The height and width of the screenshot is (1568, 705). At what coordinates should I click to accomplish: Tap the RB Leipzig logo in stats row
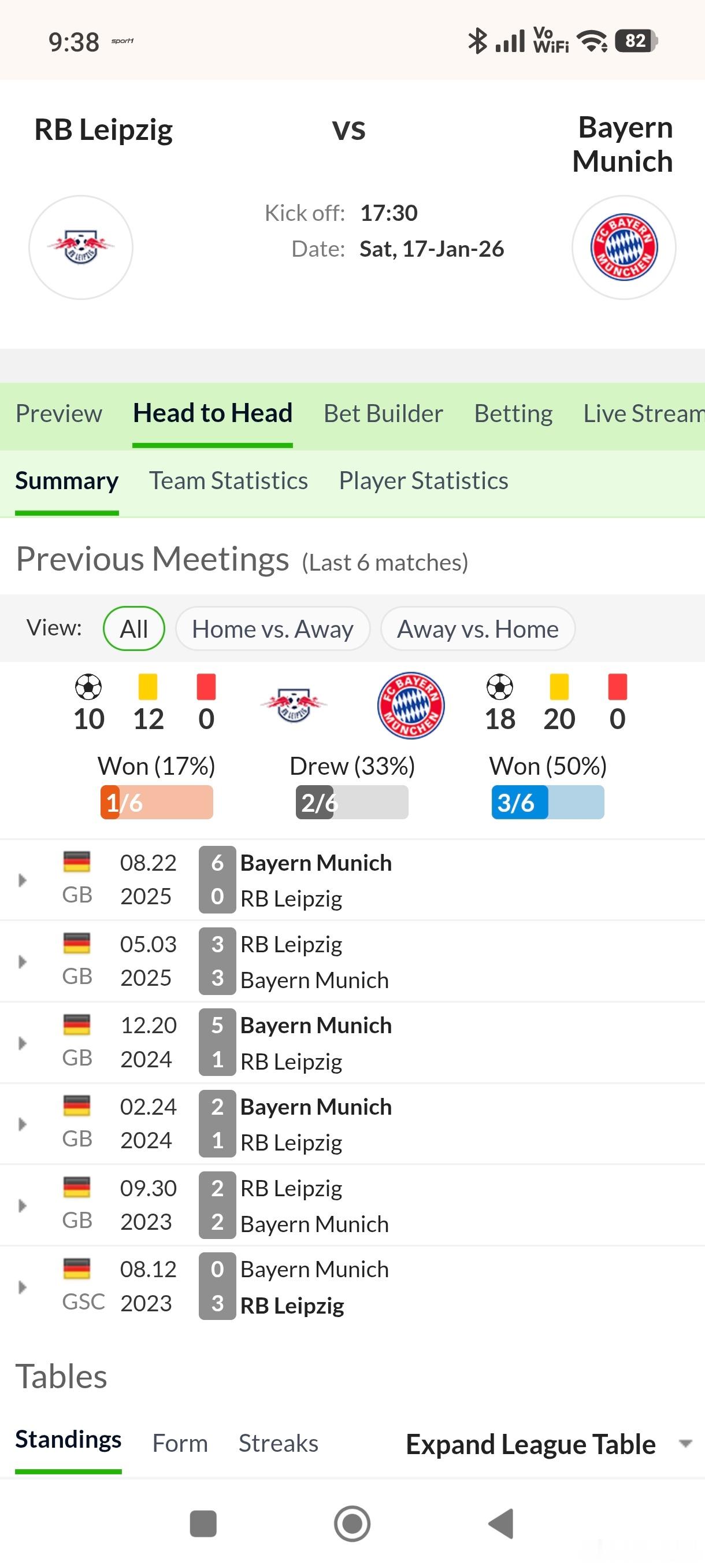294,705
